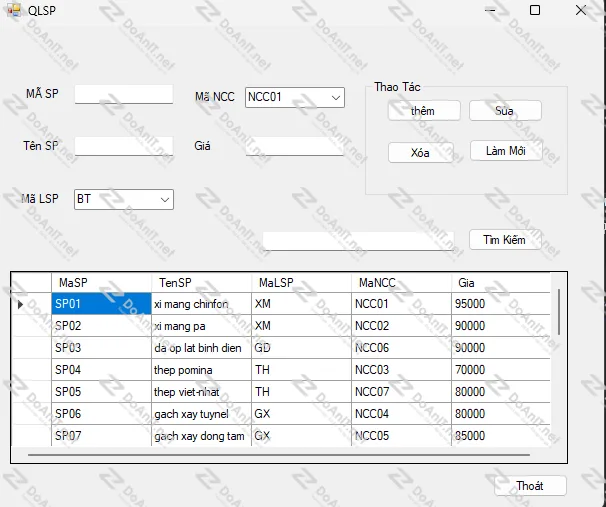Click the search text box
This screenshot has height=507, width=606.
click(359, 241)
